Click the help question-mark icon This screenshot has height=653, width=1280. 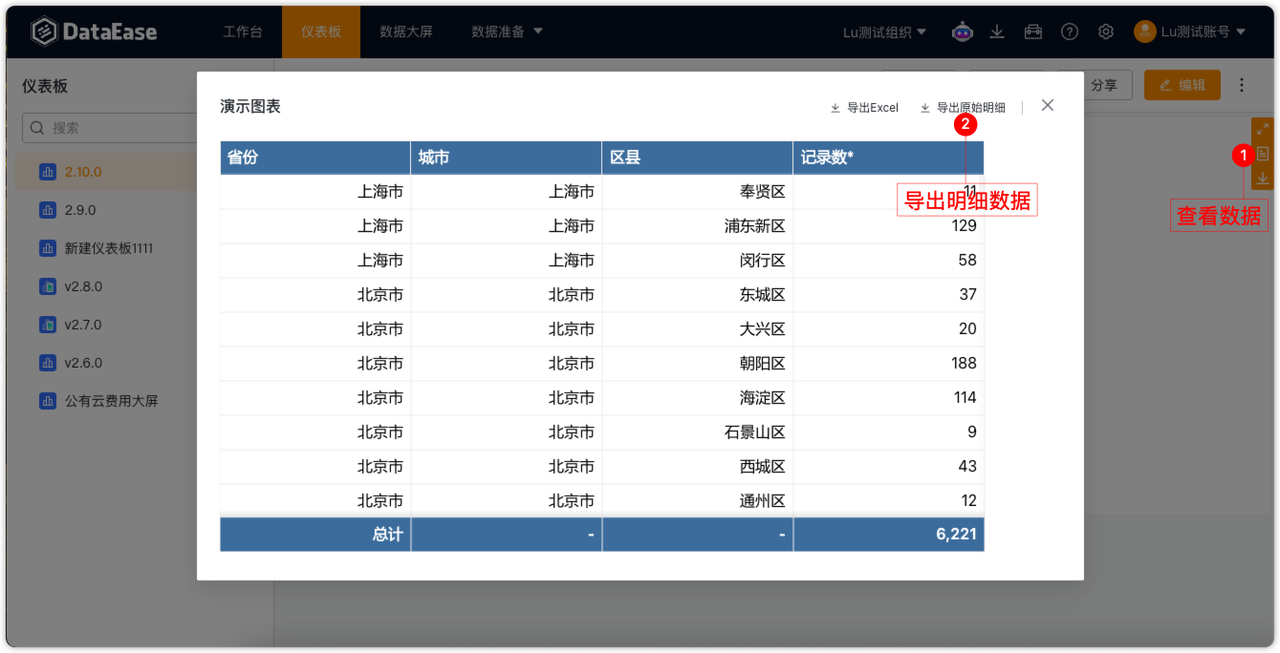tap(1069, 31)
